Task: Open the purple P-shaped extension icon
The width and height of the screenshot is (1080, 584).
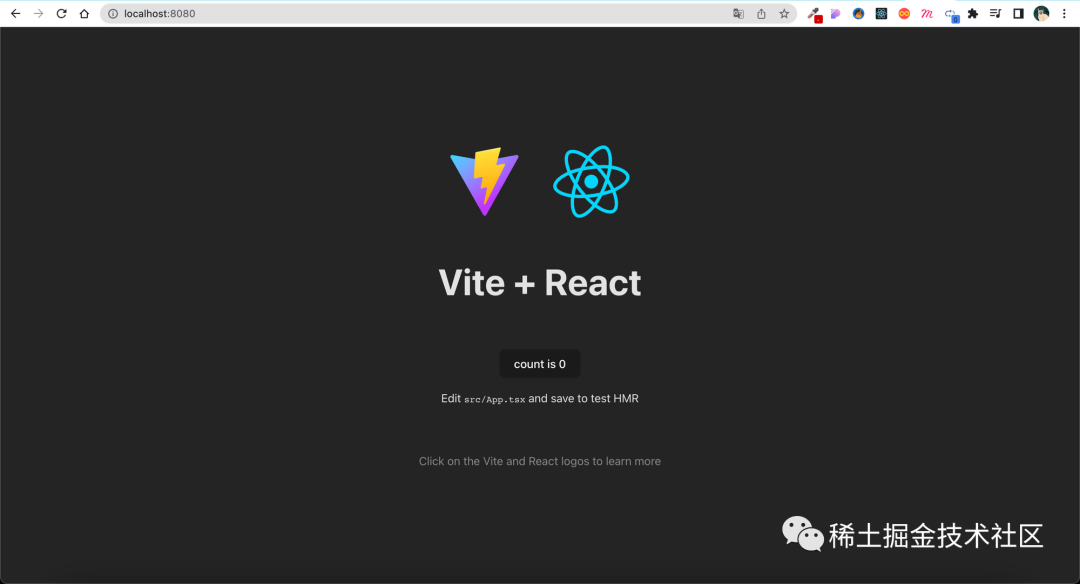Action: (835, 13)
